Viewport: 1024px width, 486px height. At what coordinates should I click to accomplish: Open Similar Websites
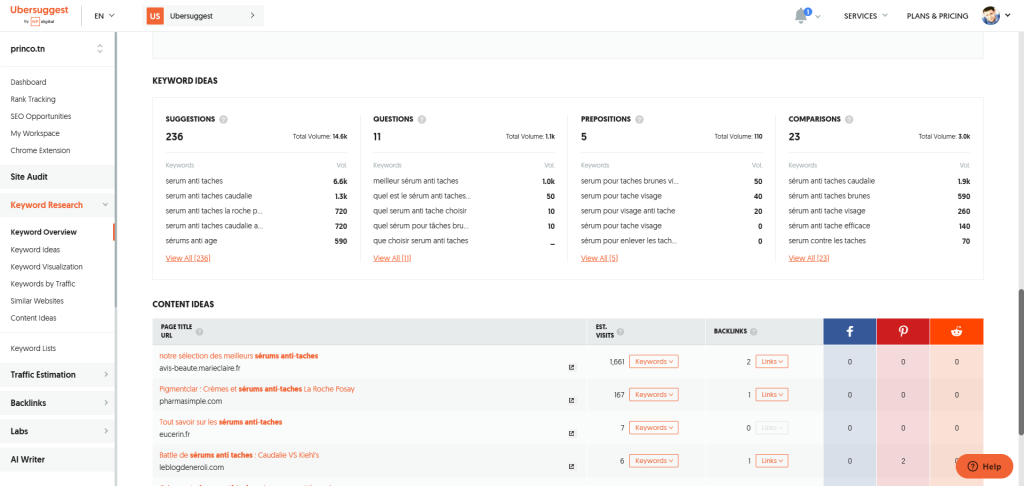click(x=37, y=301)
